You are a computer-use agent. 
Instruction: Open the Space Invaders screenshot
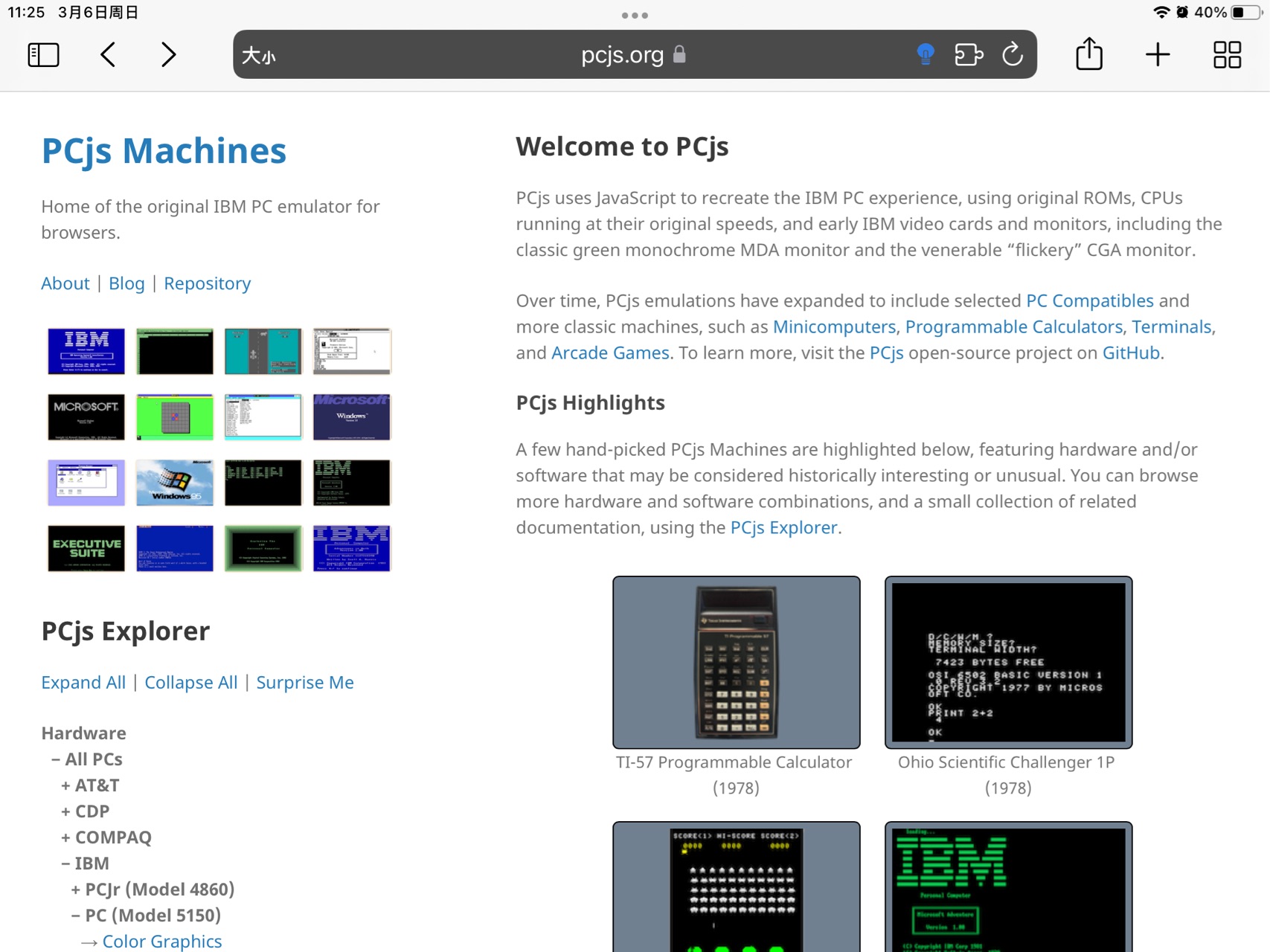click(737, 887)
